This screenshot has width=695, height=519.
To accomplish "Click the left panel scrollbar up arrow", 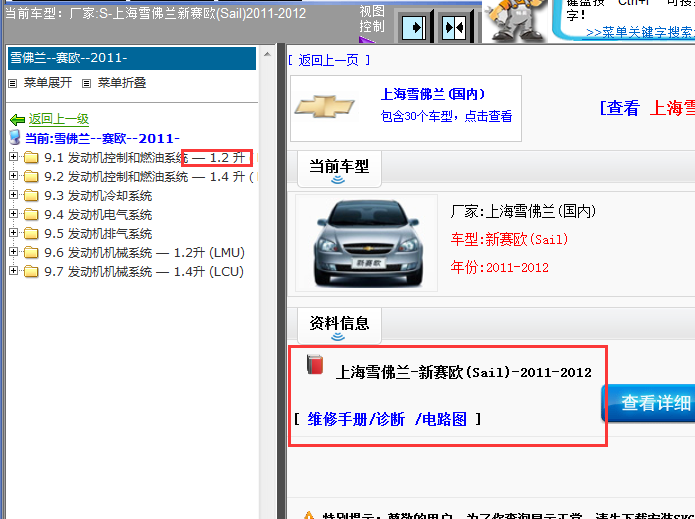I will [x=267, y=55].
